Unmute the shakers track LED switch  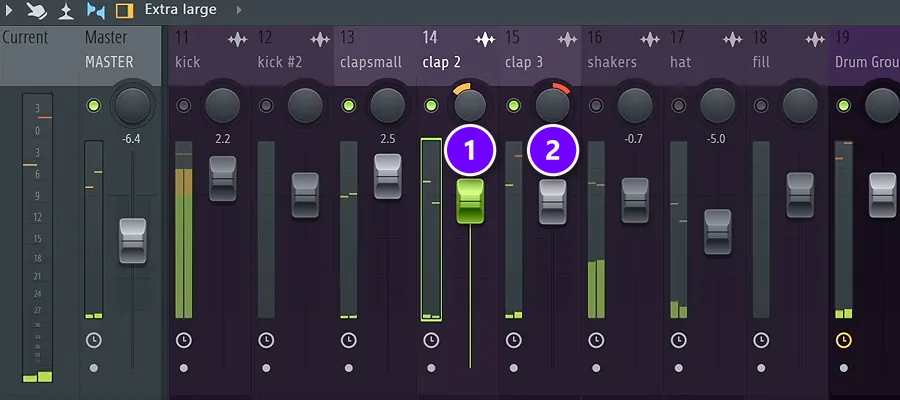[x=596, y=106]
